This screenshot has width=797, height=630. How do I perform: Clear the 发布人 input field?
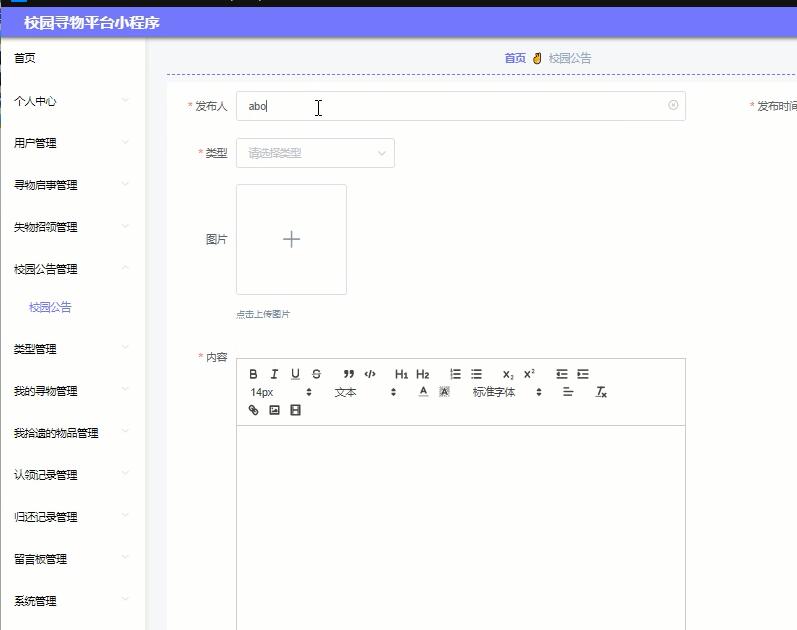673,105
